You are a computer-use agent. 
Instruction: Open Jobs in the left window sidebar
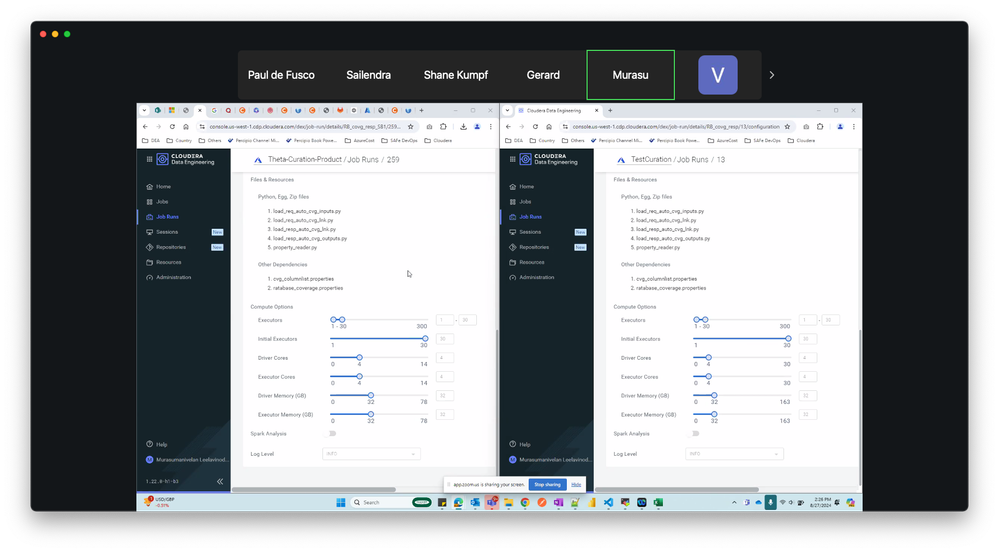click(162, 201)
